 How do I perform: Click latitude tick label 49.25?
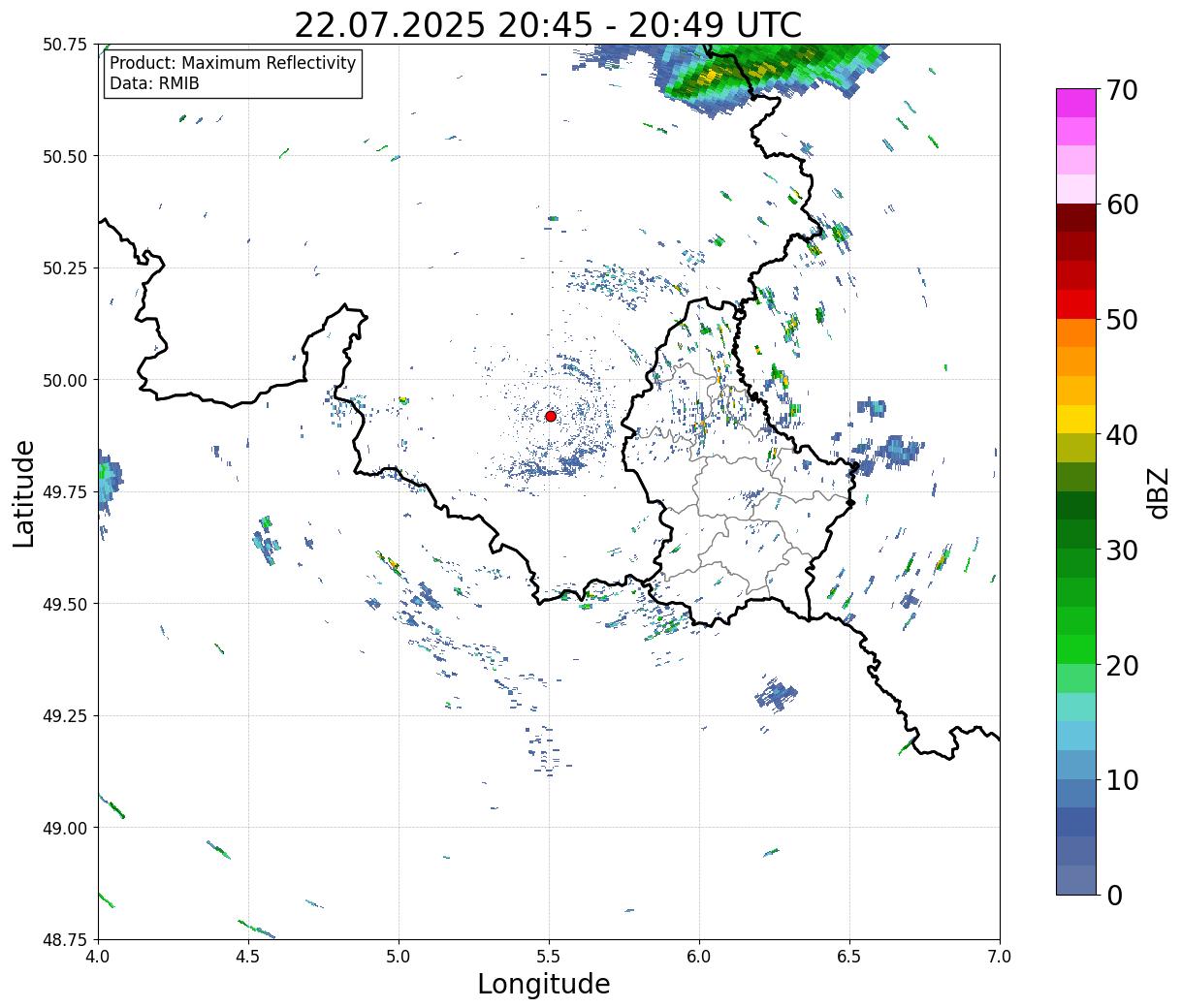tap(65, 716)
